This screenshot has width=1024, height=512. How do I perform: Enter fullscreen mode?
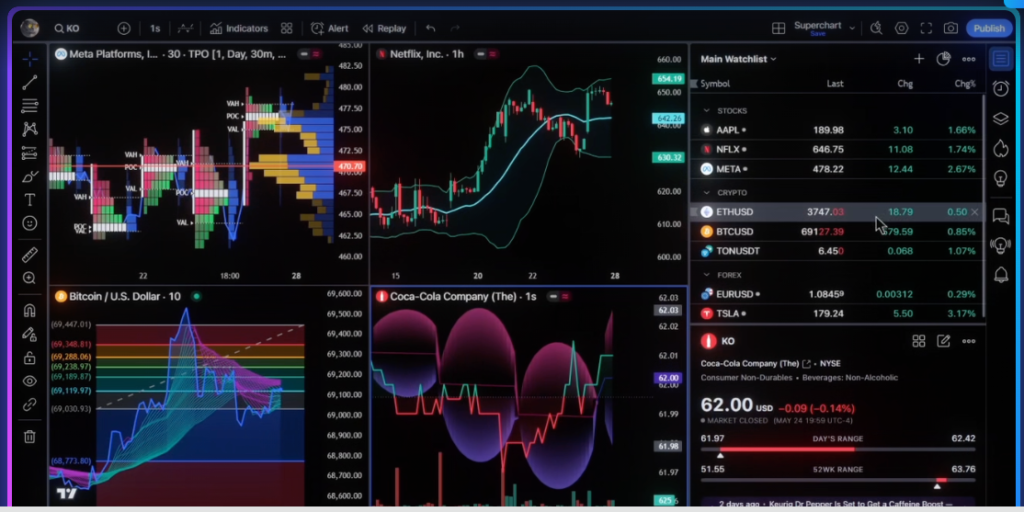(926, 28)
